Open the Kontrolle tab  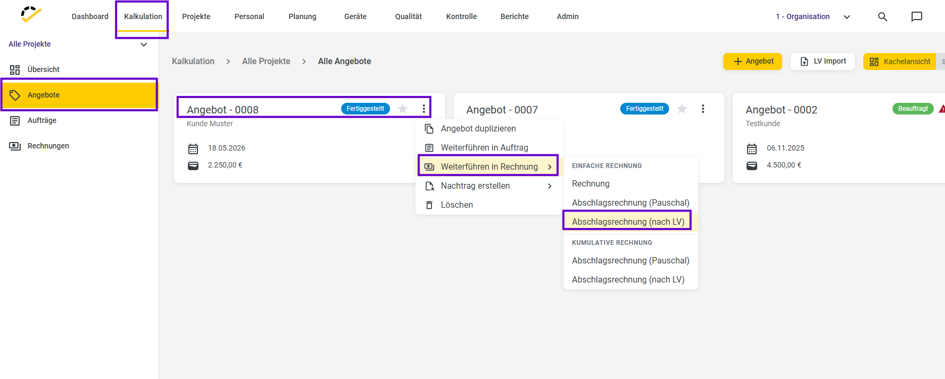(x=462, y=17)
